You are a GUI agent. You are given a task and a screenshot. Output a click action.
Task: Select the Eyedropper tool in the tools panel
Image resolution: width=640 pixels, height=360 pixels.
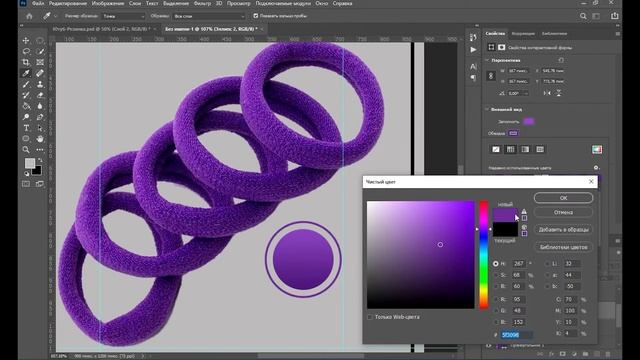pyautogui.click(x=26, y=73)
